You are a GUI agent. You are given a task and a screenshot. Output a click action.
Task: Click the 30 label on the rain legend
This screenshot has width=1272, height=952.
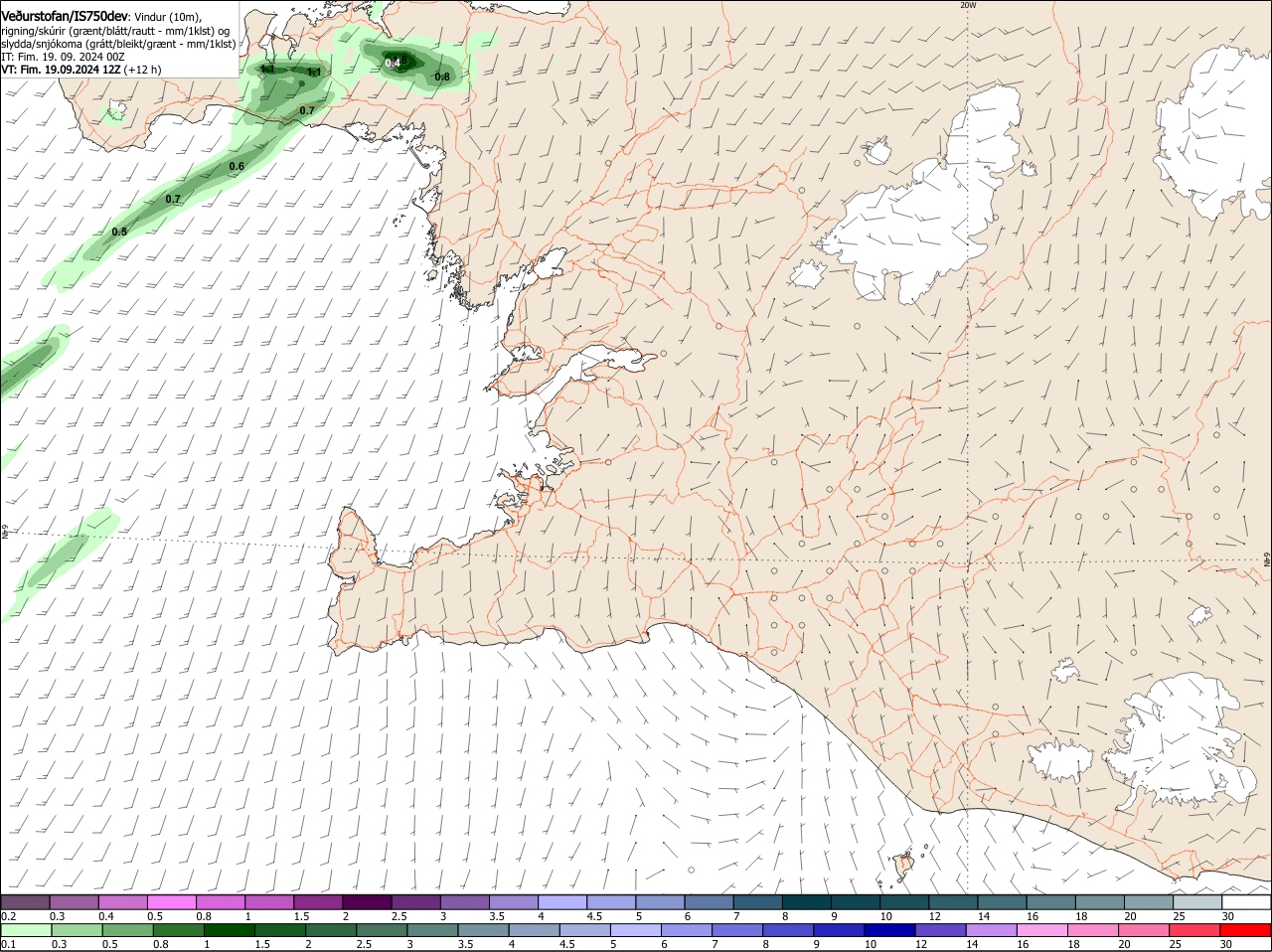click(x=1225, y=944)
